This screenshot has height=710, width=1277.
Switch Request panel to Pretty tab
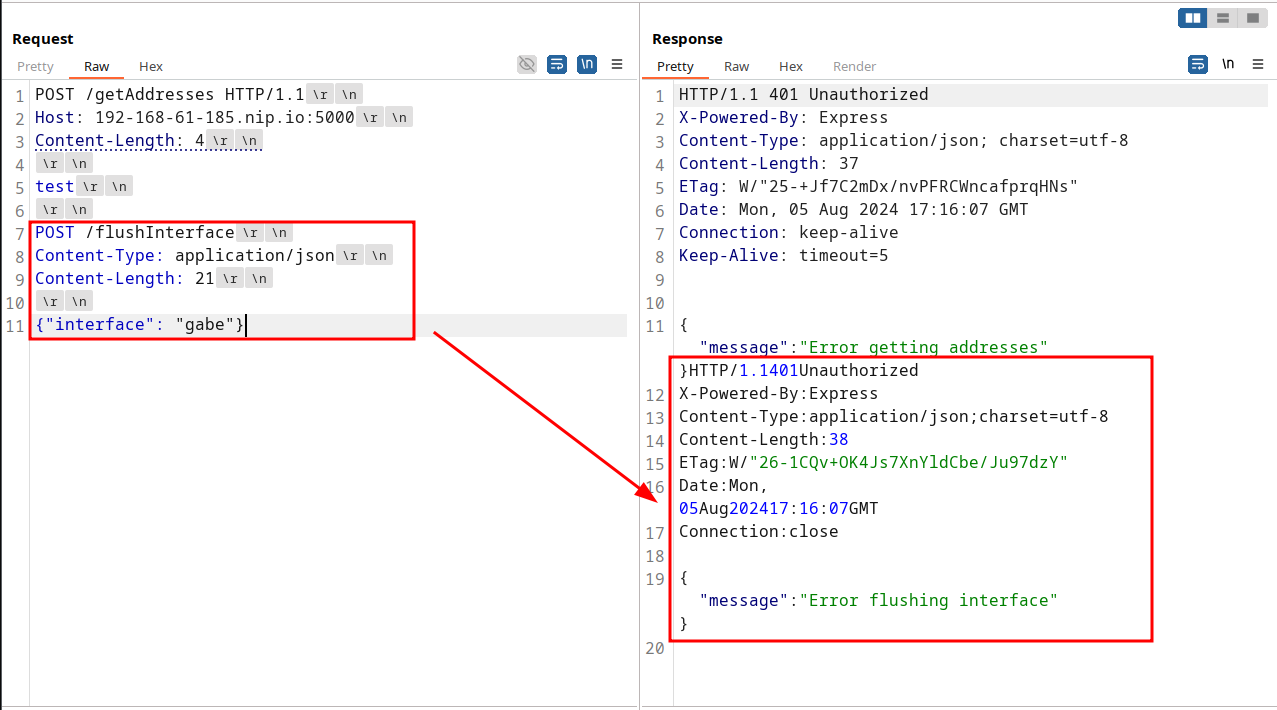(x=35, y=66)
